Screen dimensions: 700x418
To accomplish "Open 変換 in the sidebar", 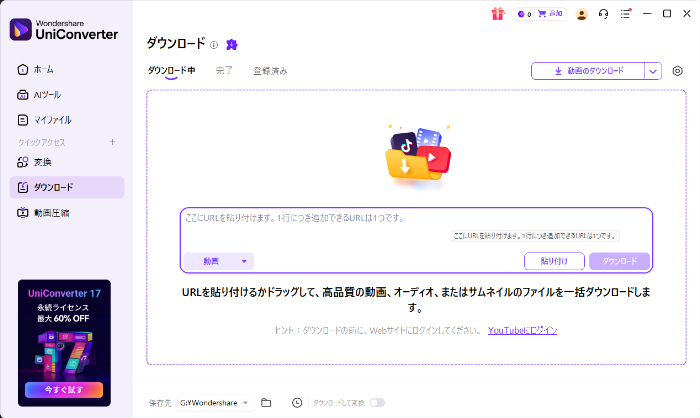I will [67, 162].
